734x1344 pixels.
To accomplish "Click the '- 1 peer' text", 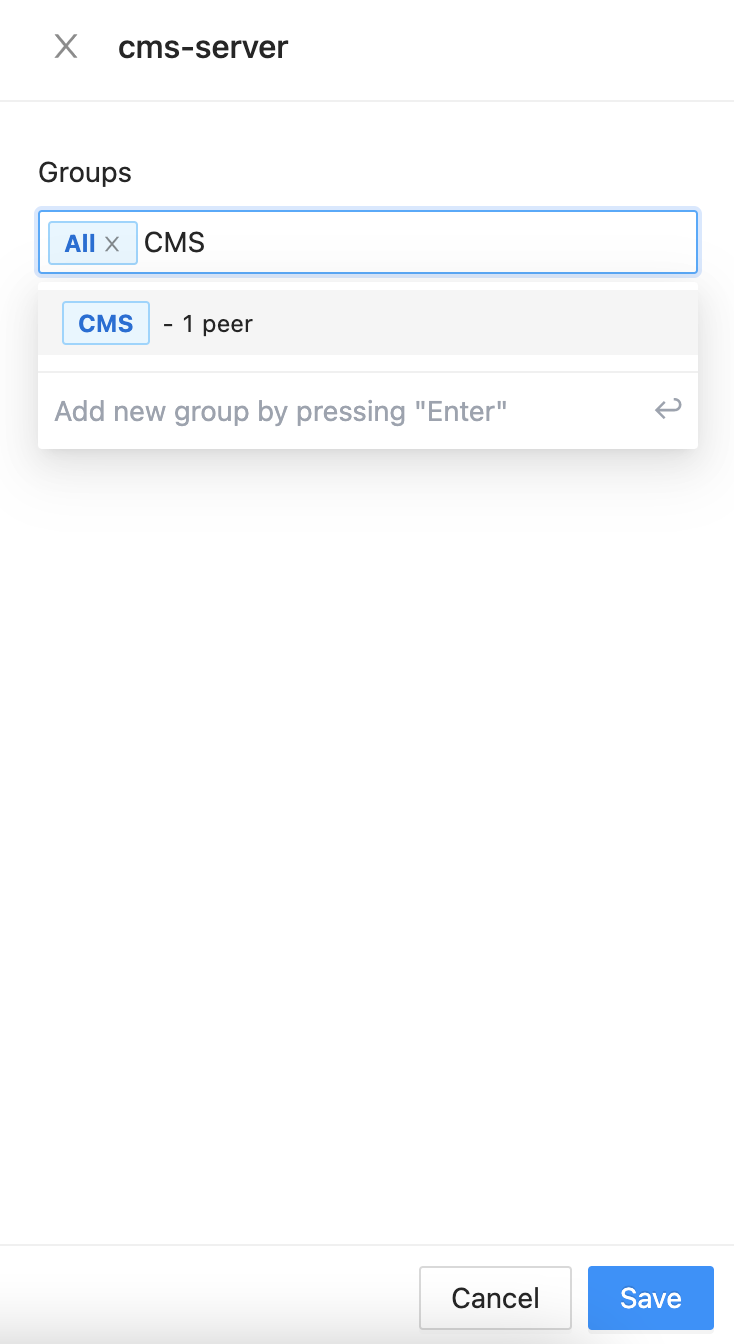I will pos(208,324).
